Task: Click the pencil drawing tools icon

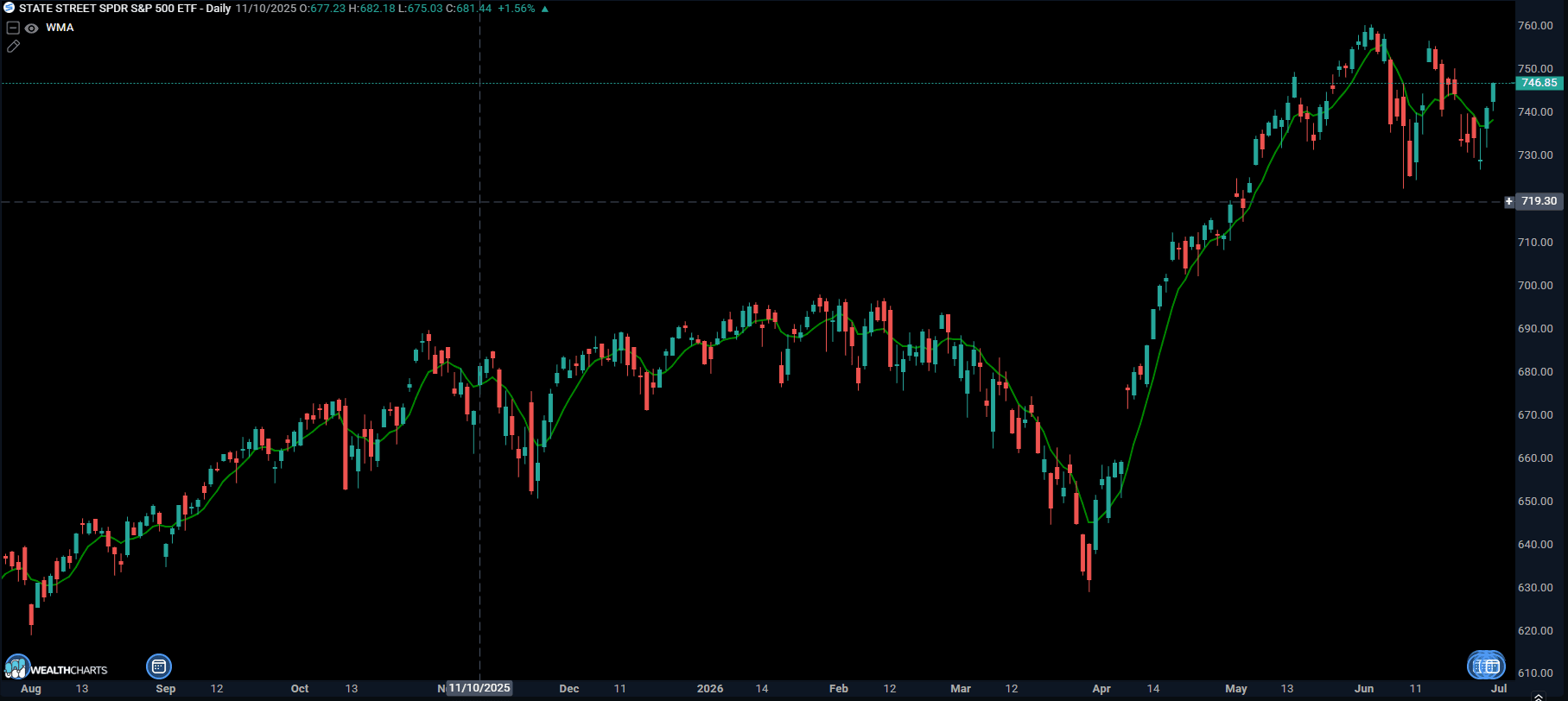Action: pyautogui.click(x=13, y=47)
